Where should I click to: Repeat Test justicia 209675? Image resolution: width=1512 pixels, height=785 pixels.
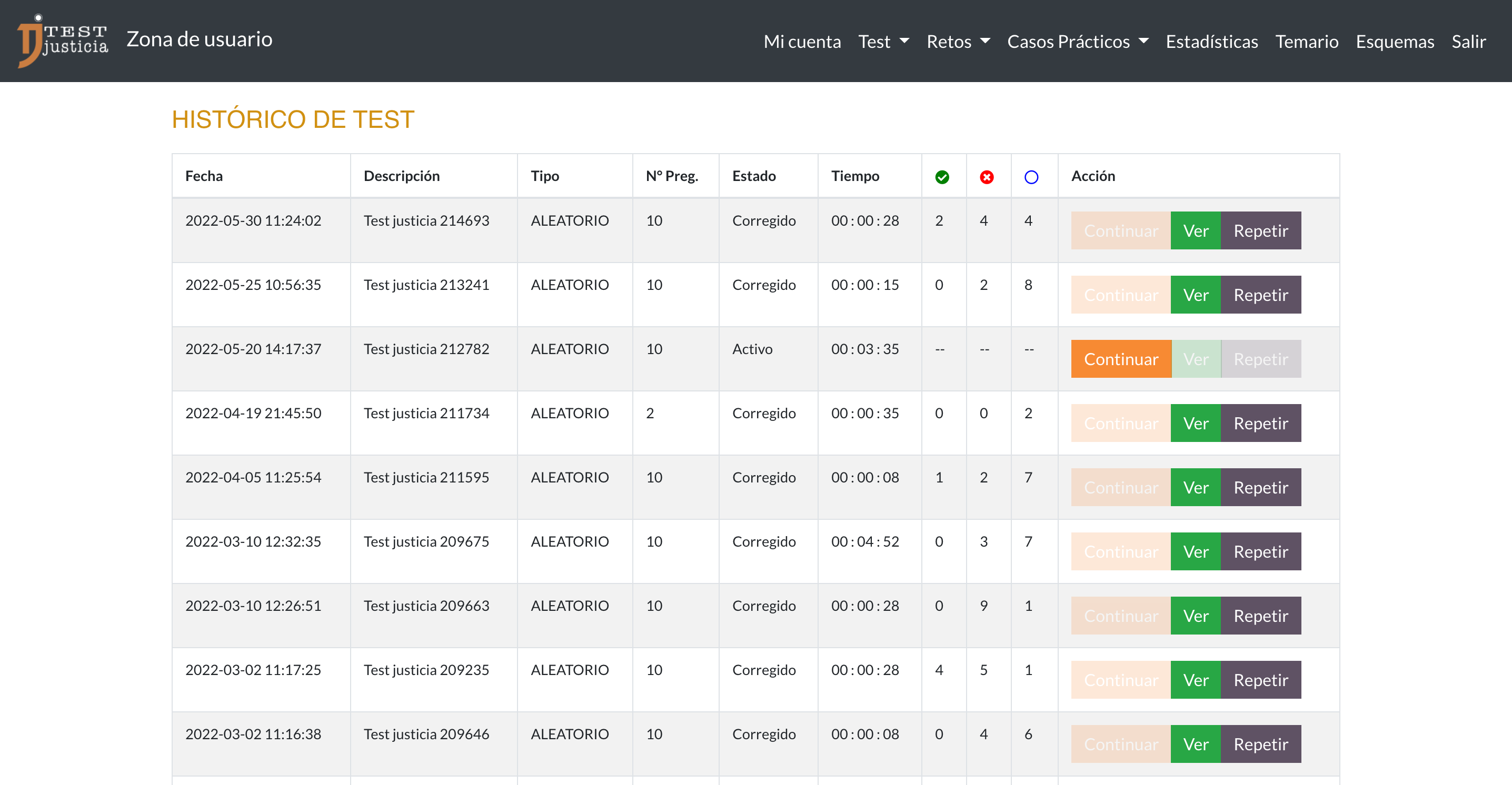point(1261,551)
